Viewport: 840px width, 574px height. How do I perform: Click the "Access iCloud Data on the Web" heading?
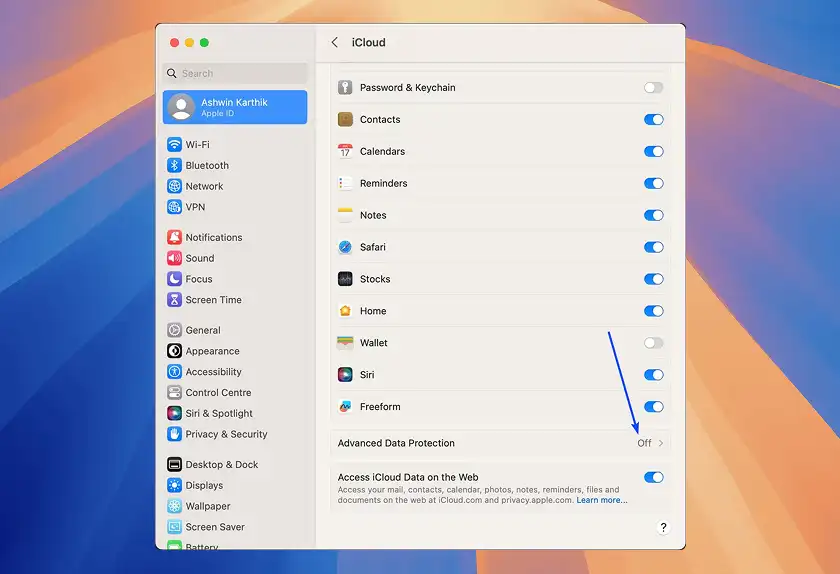tap(408, 477)
